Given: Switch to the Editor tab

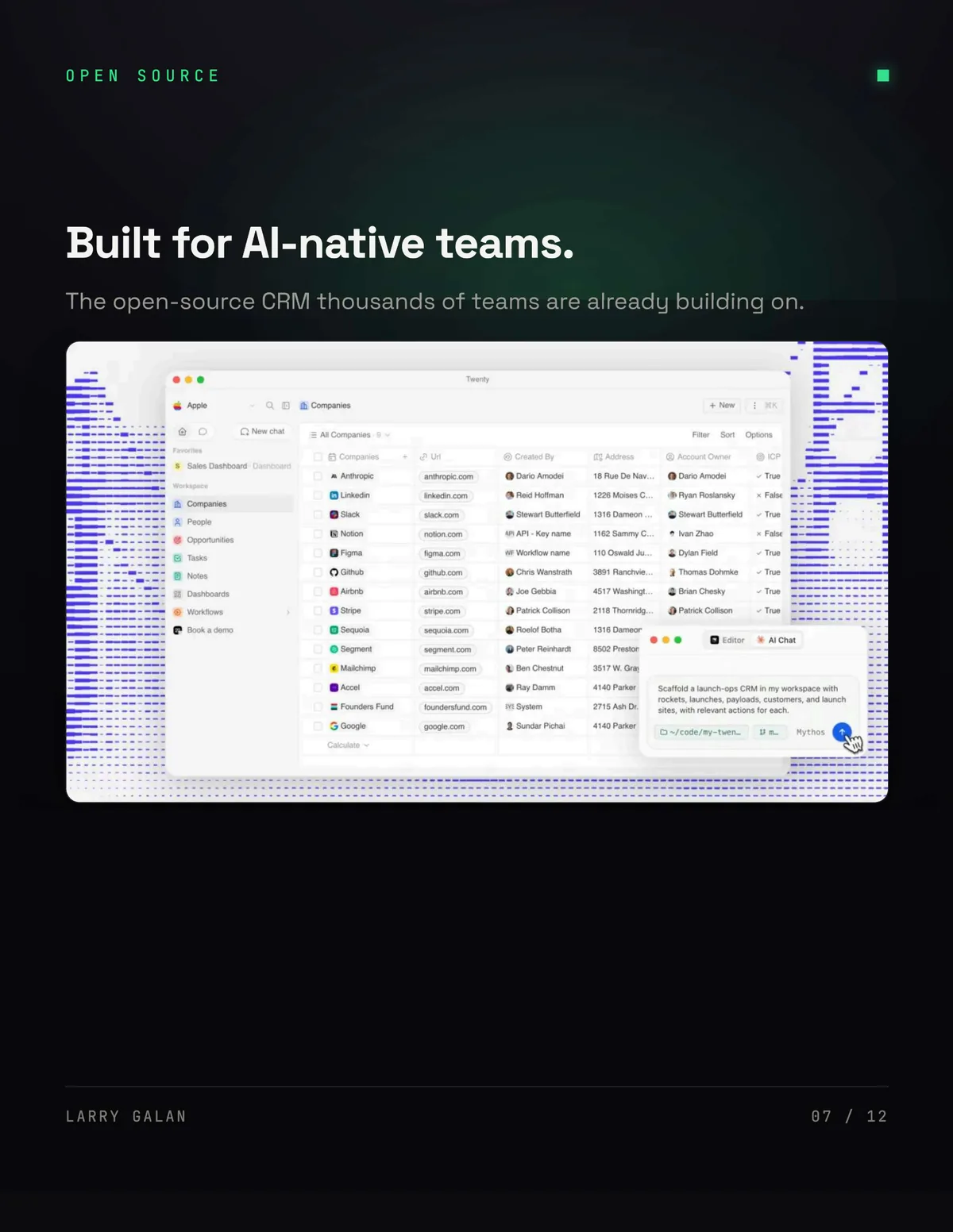Looking at the screenshot, I should tap(727, 640).
